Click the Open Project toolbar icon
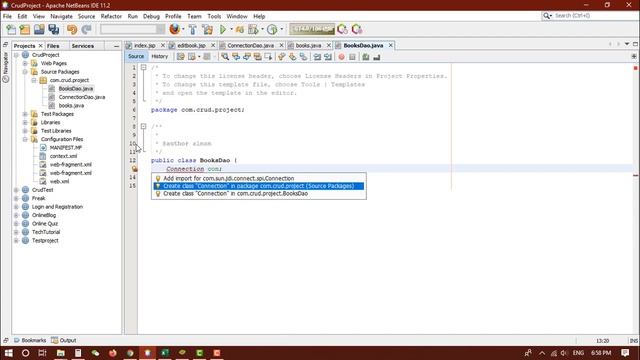This screenshot has width=640, height=360. (39, 29)
